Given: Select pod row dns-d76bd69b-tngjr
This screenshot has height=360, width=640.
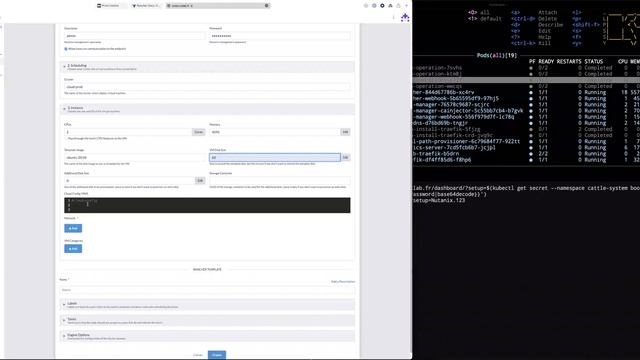Looking at the screenshot, I should click(x=526, y=123).
